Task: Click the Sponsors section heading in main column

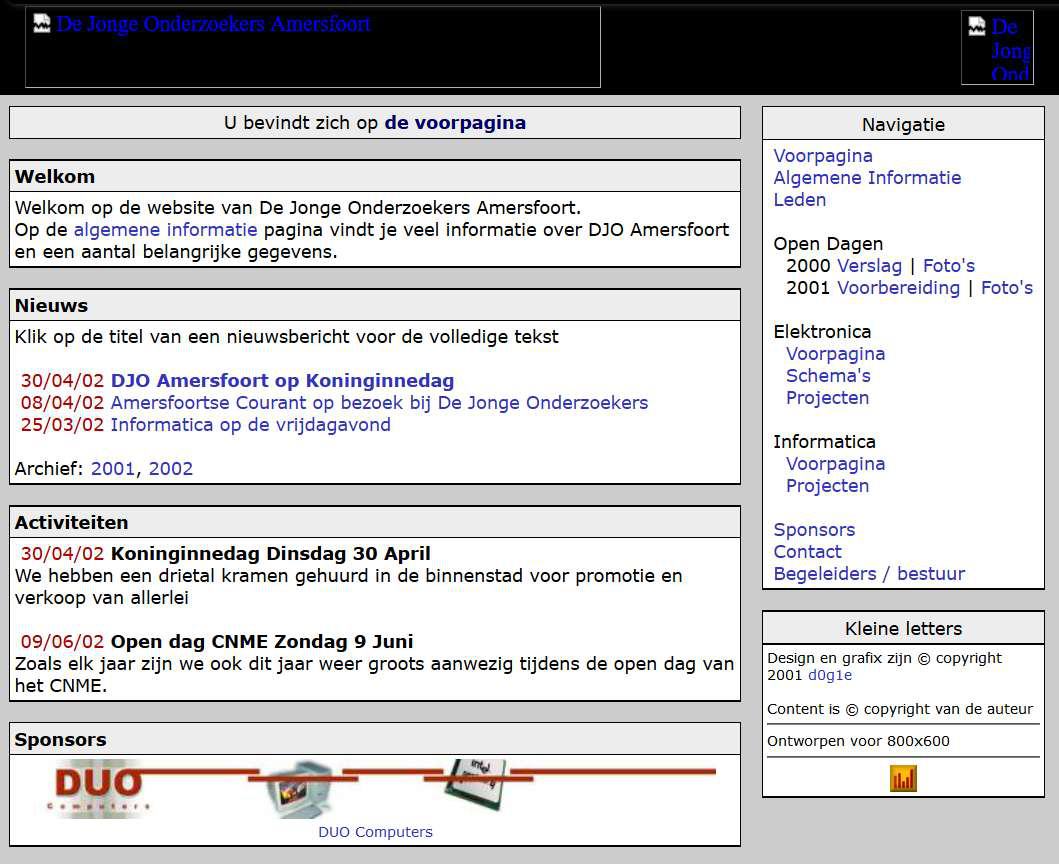Action: pyautogui.click(x=60, y=740)
